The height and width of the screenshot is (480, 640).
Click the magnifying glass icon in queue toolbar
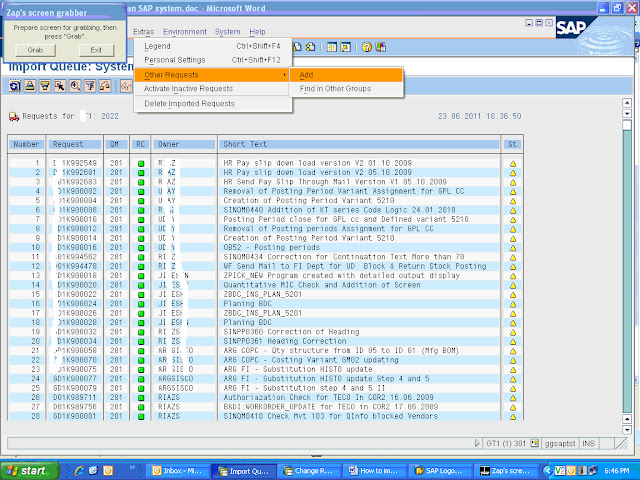[x=75, y=86]
